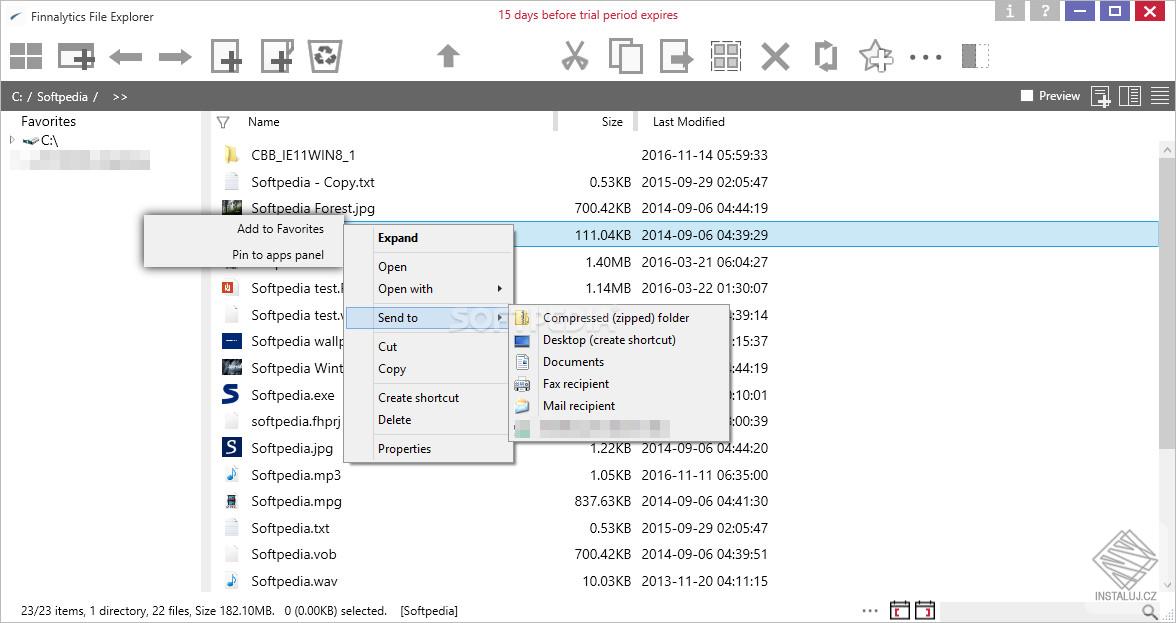Click the Up one level arrow

coord(448,56)
